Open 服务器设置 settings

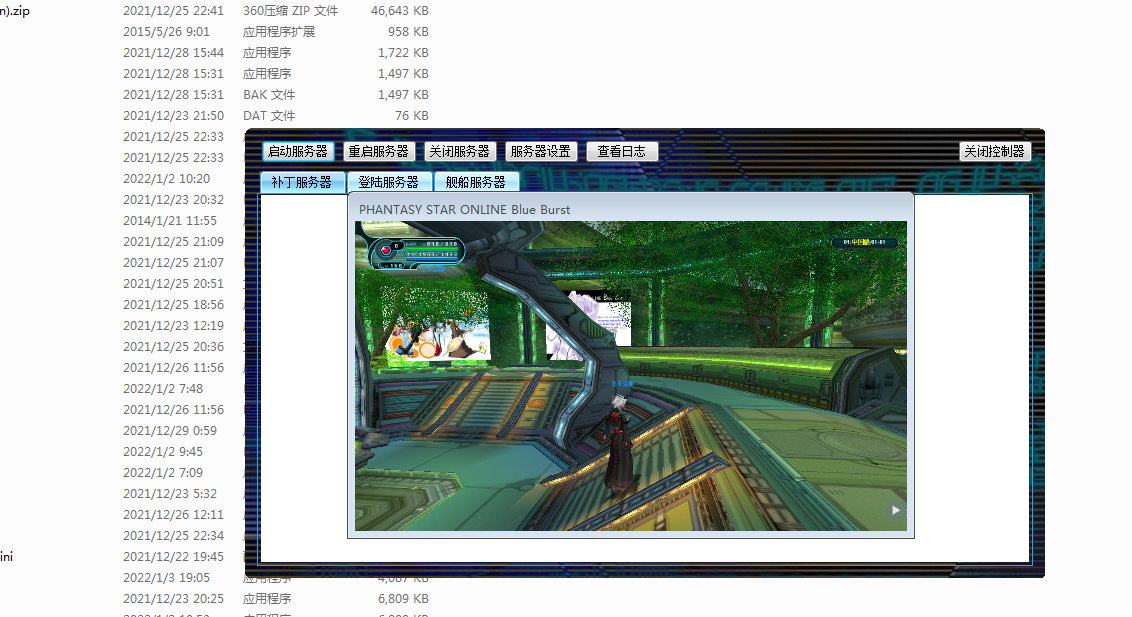tap(540, 152)
